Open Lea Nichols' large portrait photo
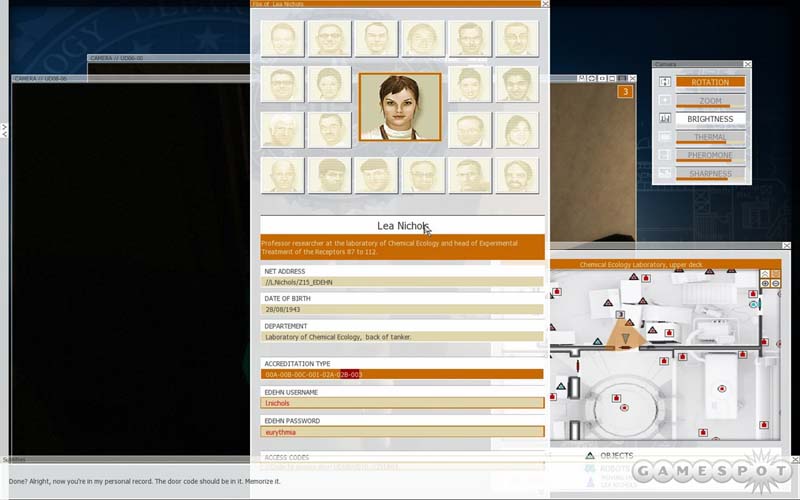The image size is (800, 500). tap(399, 106)
